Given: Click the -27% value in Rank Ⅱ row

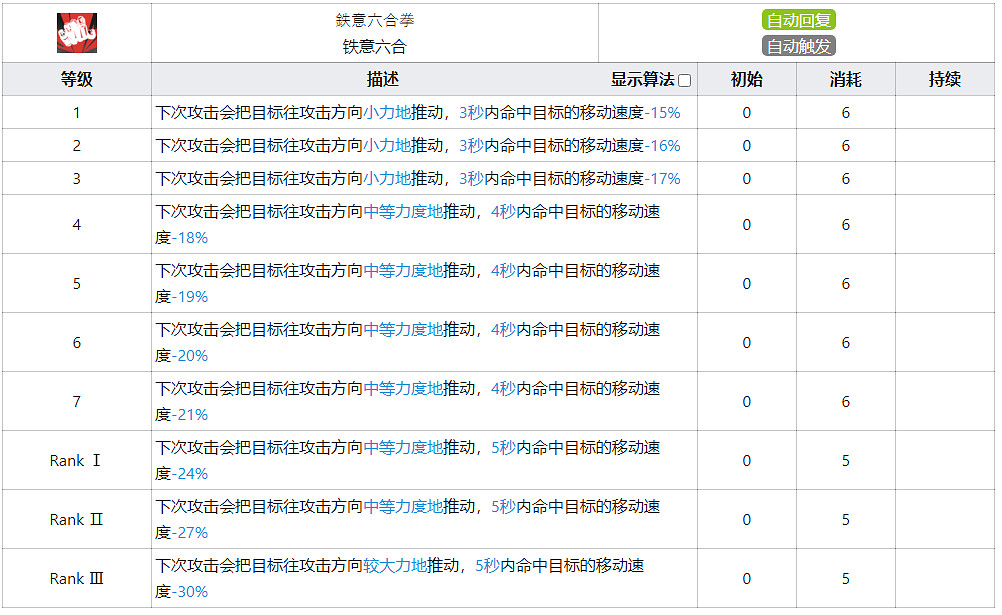Looking at the screenshot, I should [190, 533].
